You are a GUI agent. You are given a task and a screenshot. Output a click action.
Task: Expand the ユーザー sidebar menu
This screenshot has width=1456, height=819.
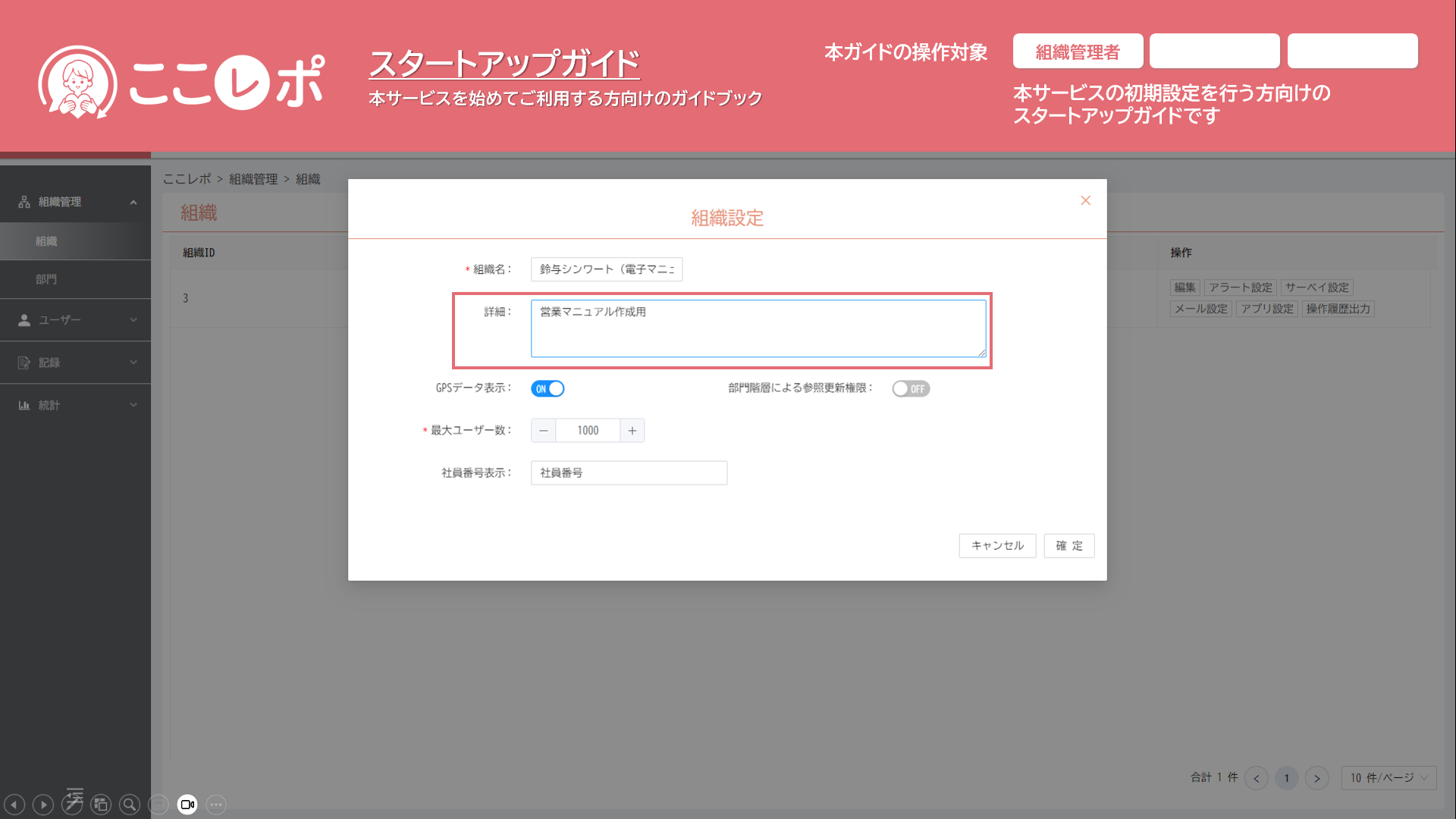point(76,320)
